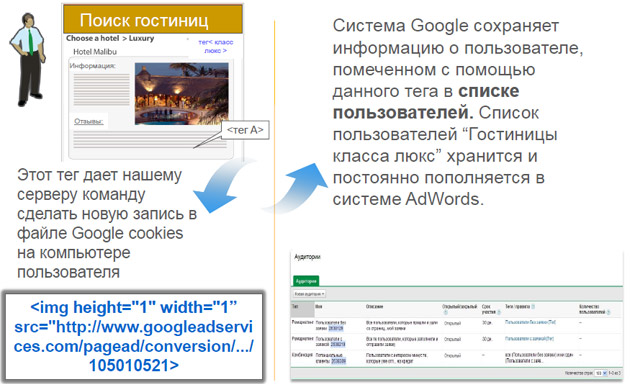Click help icon beside Количество пользователей header
The image size is (630, 384).
(x=608, y=312)
